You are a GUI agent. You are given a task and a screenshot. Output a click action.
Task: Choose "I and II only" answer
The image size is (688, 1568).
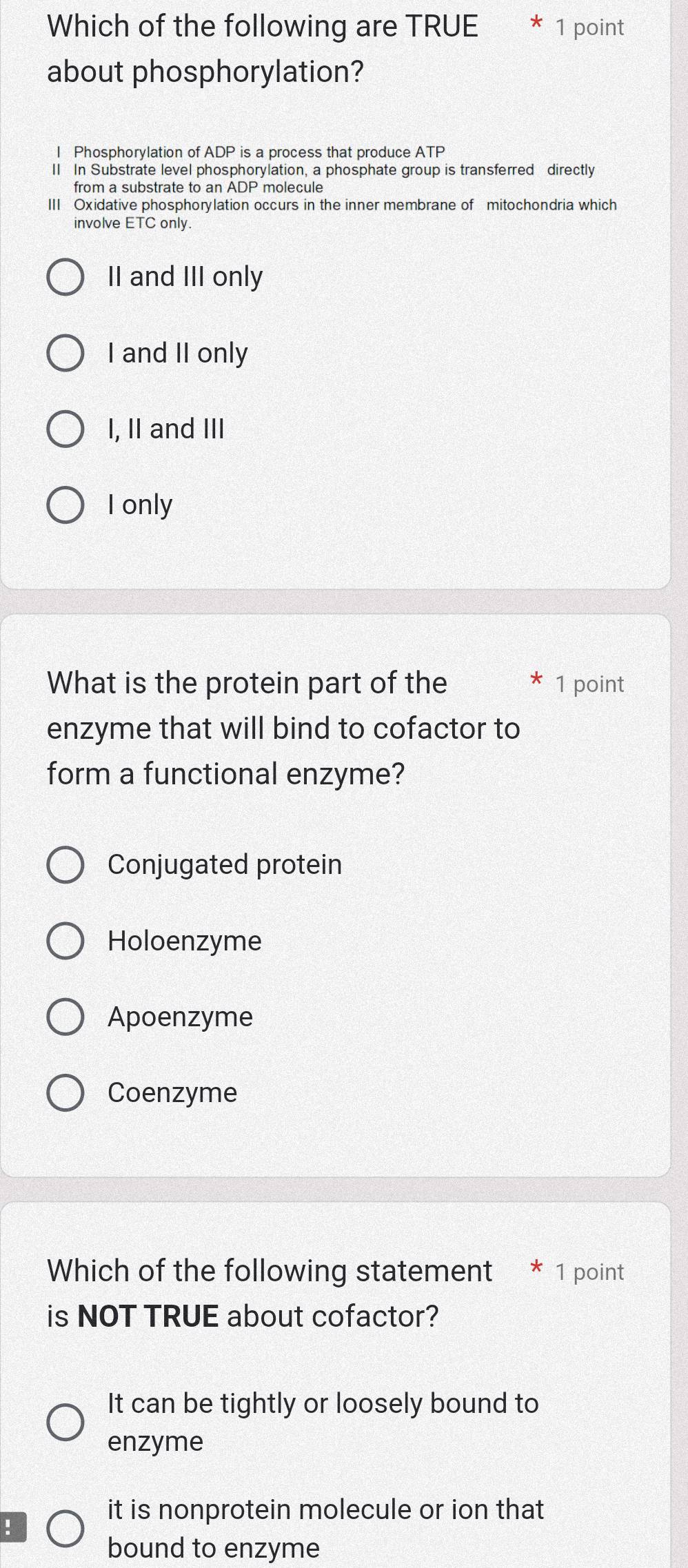click(x=65, y=354)
